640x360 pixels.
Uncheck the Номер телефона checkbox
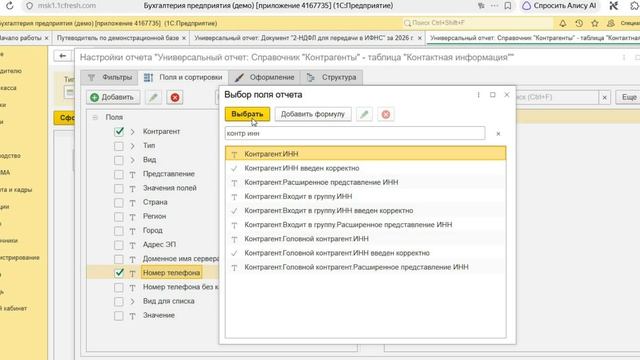[x=119, y=273]
